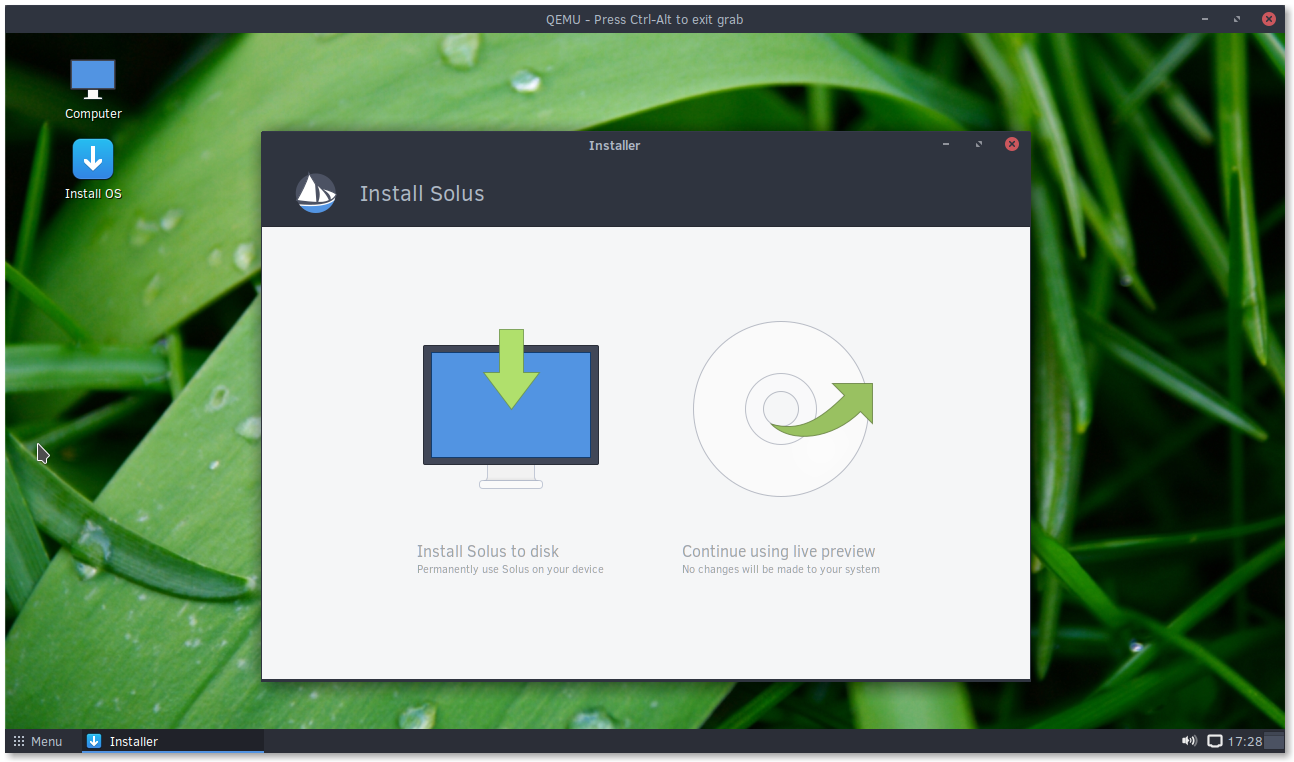Click the Install Solus header title

pyautogui.click(x=422, y=194)
